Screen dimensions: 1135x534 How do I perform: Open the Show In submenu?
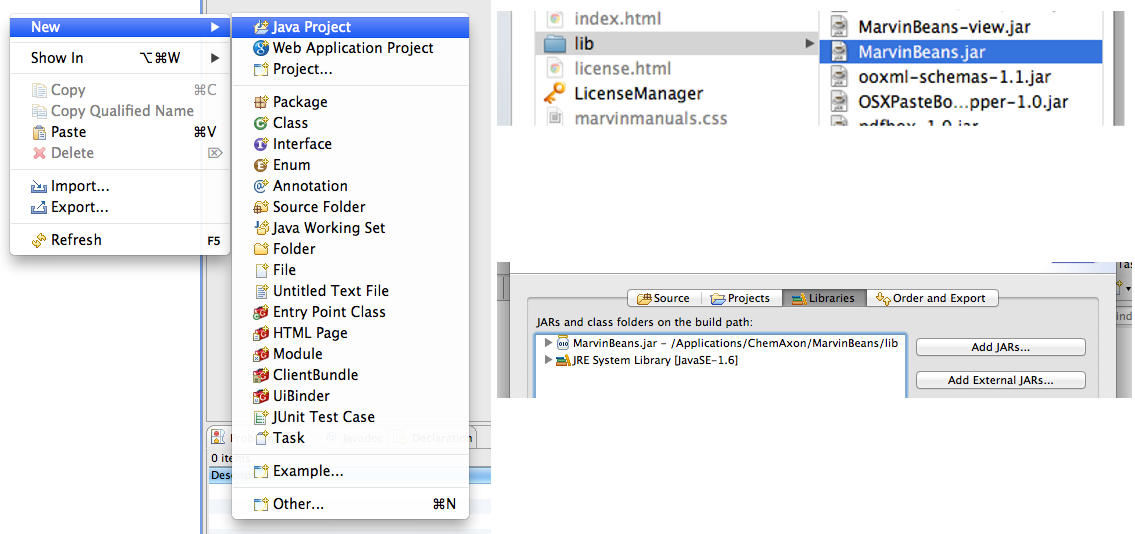(57, 58)
